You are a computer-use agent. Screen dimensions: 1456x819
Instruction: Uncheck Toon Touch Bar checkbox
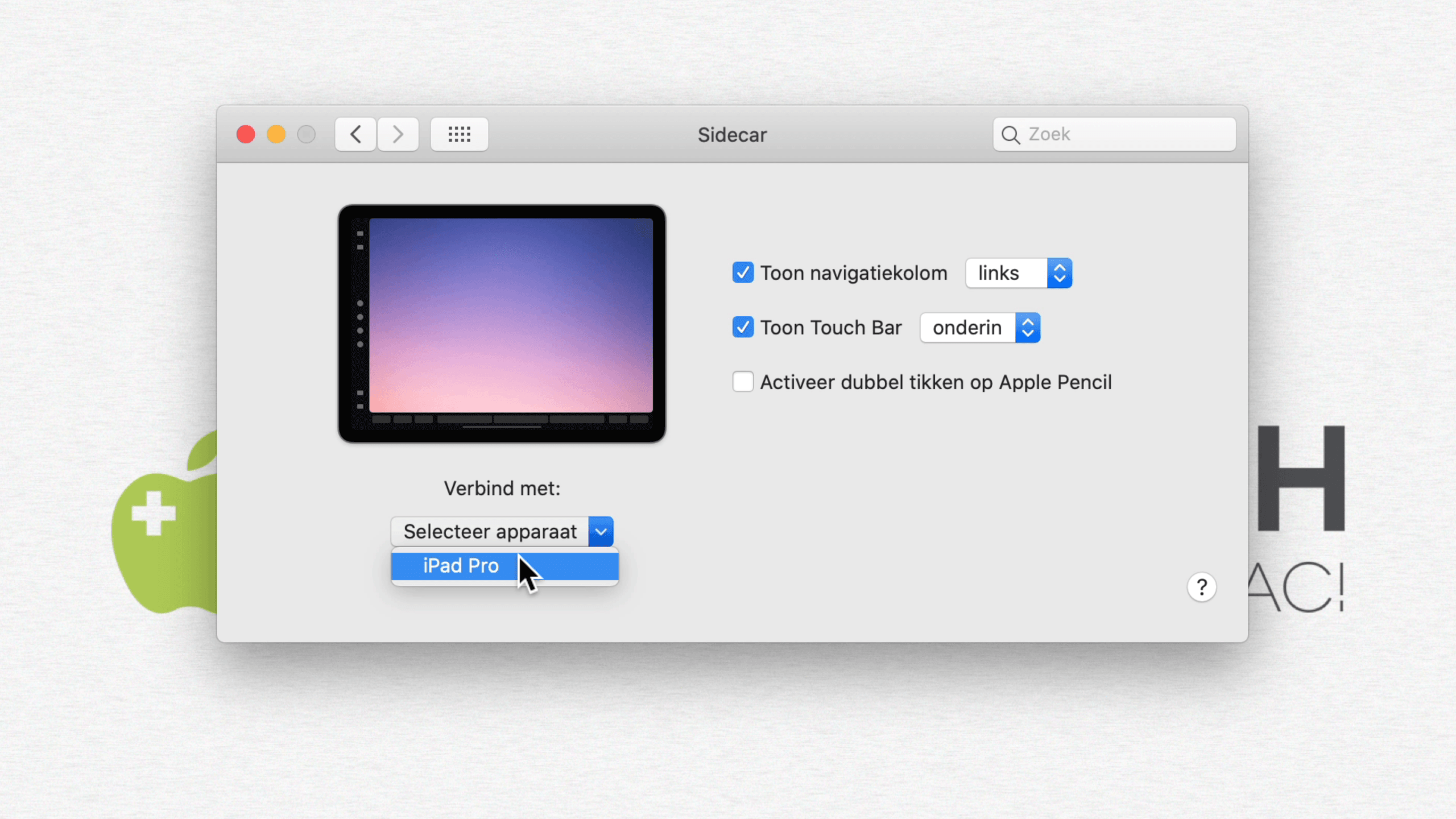click(743, 327)
